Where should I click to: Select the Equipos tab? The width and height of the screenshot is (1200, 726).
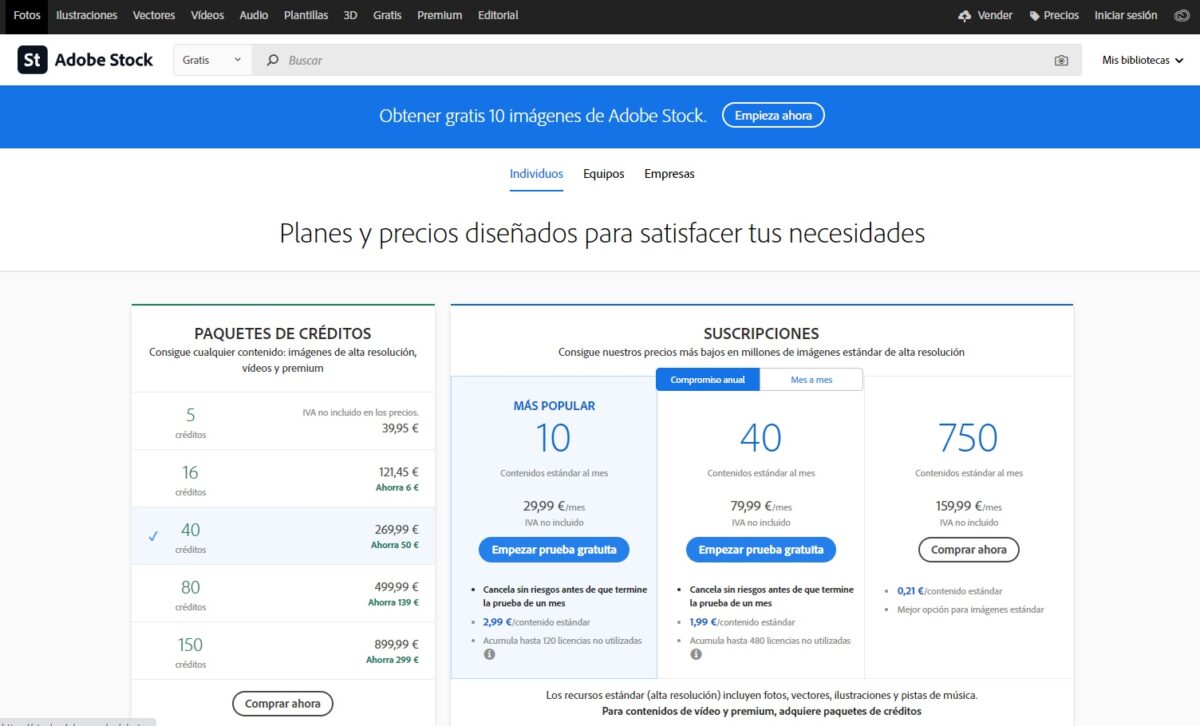tap(604, 174)
